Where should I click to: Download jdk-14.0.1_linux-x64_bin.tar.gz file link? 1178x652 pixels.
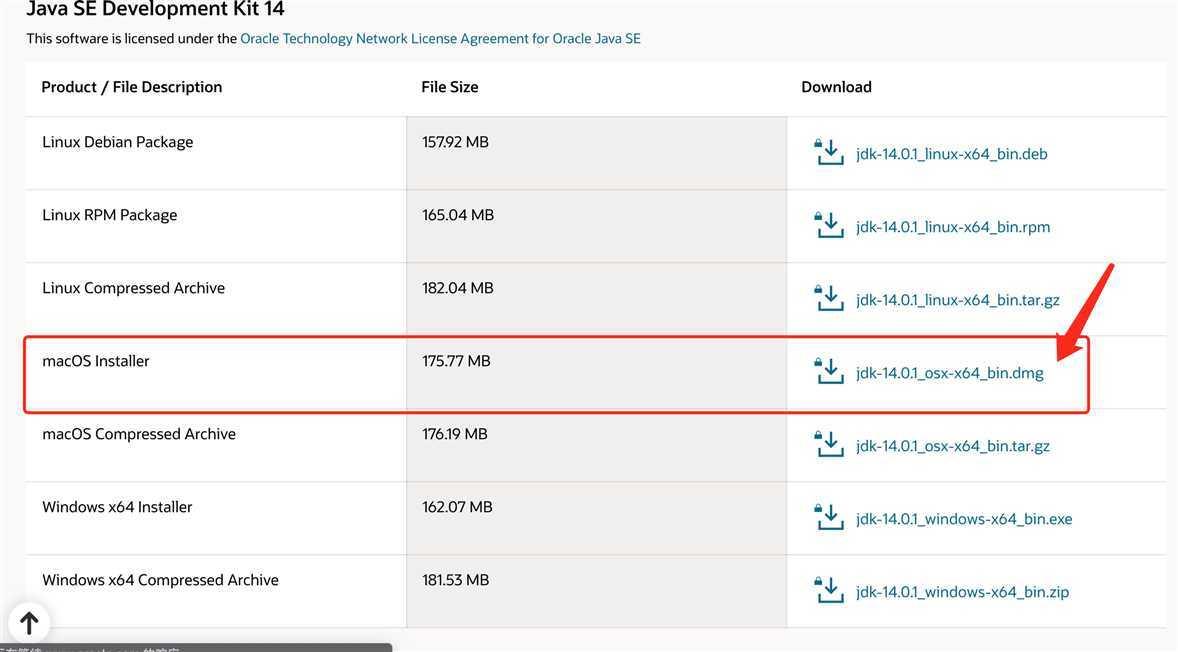click(957, 300)
